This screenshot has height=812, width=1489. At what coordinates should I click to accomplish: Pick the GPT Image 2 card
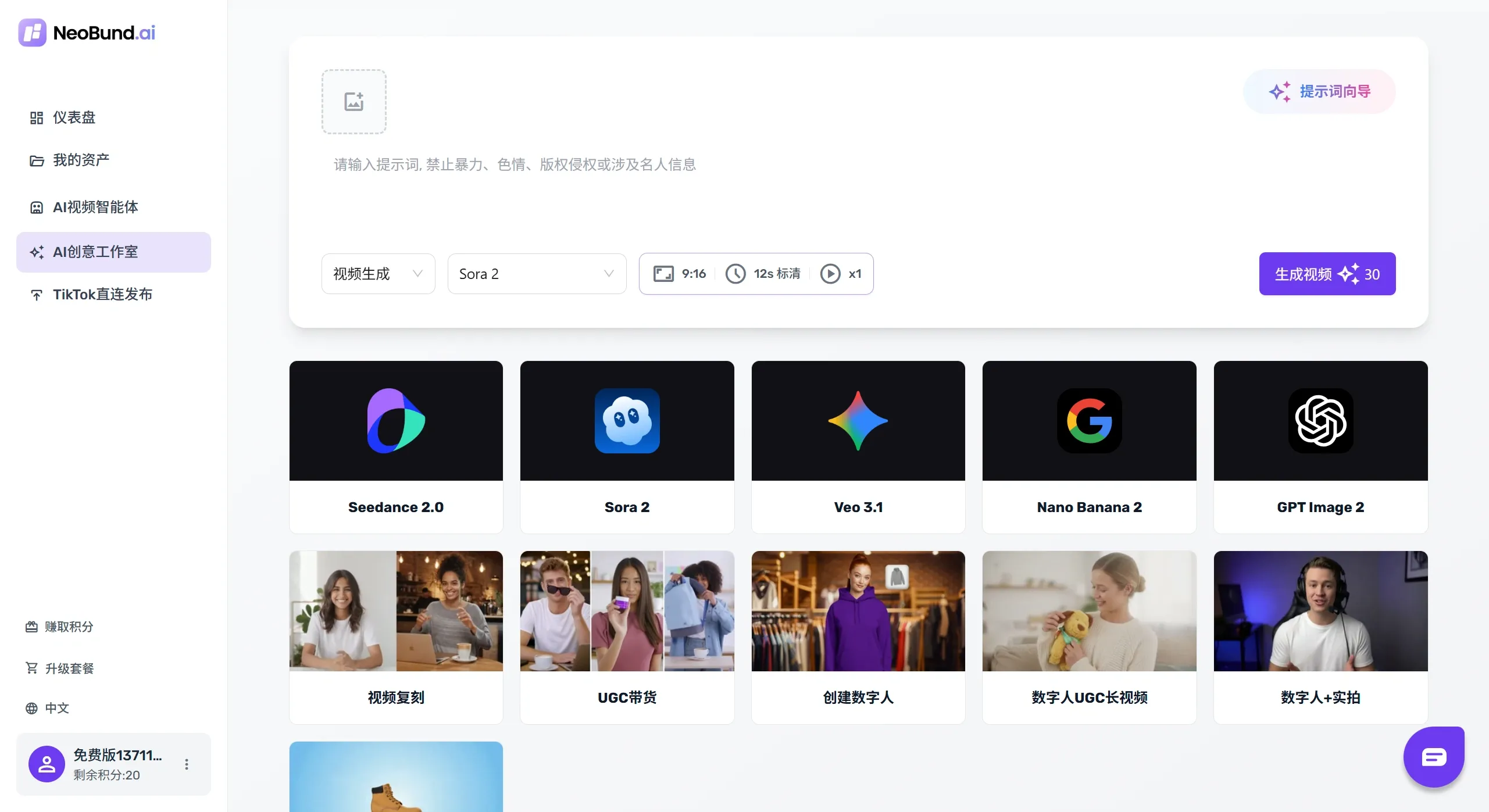click(x=1320, y=446)
